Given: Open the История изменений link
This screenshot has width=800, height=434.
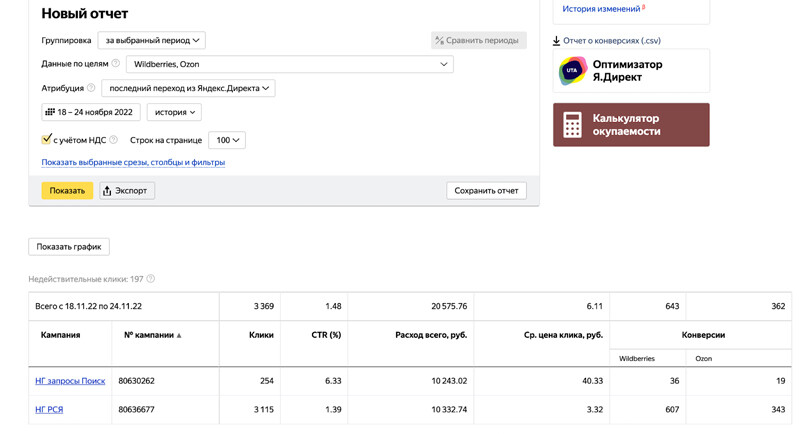Looking at the screenshot, I should pos(601,9).
